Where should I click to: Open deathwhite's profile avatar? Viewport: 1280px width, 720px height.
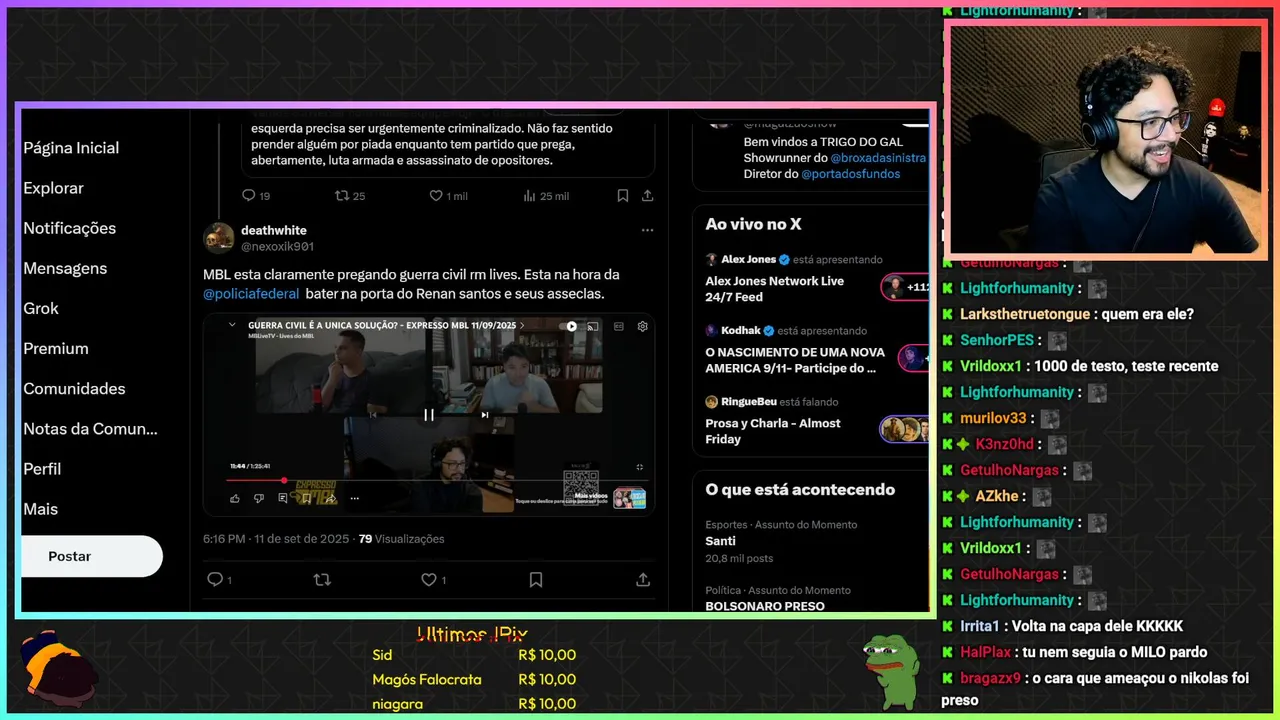coord(218,238)
